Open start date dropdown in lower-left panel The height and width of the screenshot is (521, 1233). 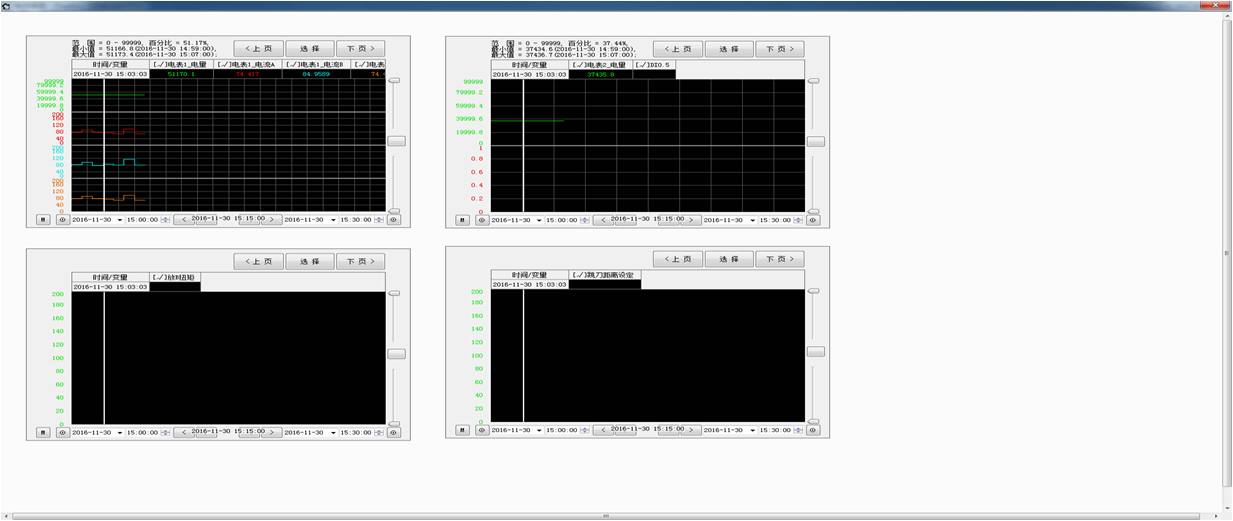120,432
